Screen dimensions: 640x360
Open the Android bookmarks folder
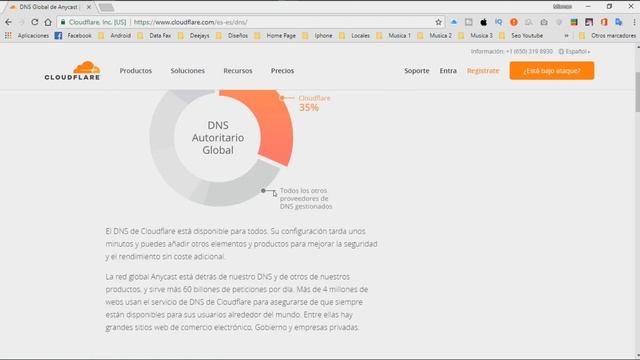[x=115, y=36]
